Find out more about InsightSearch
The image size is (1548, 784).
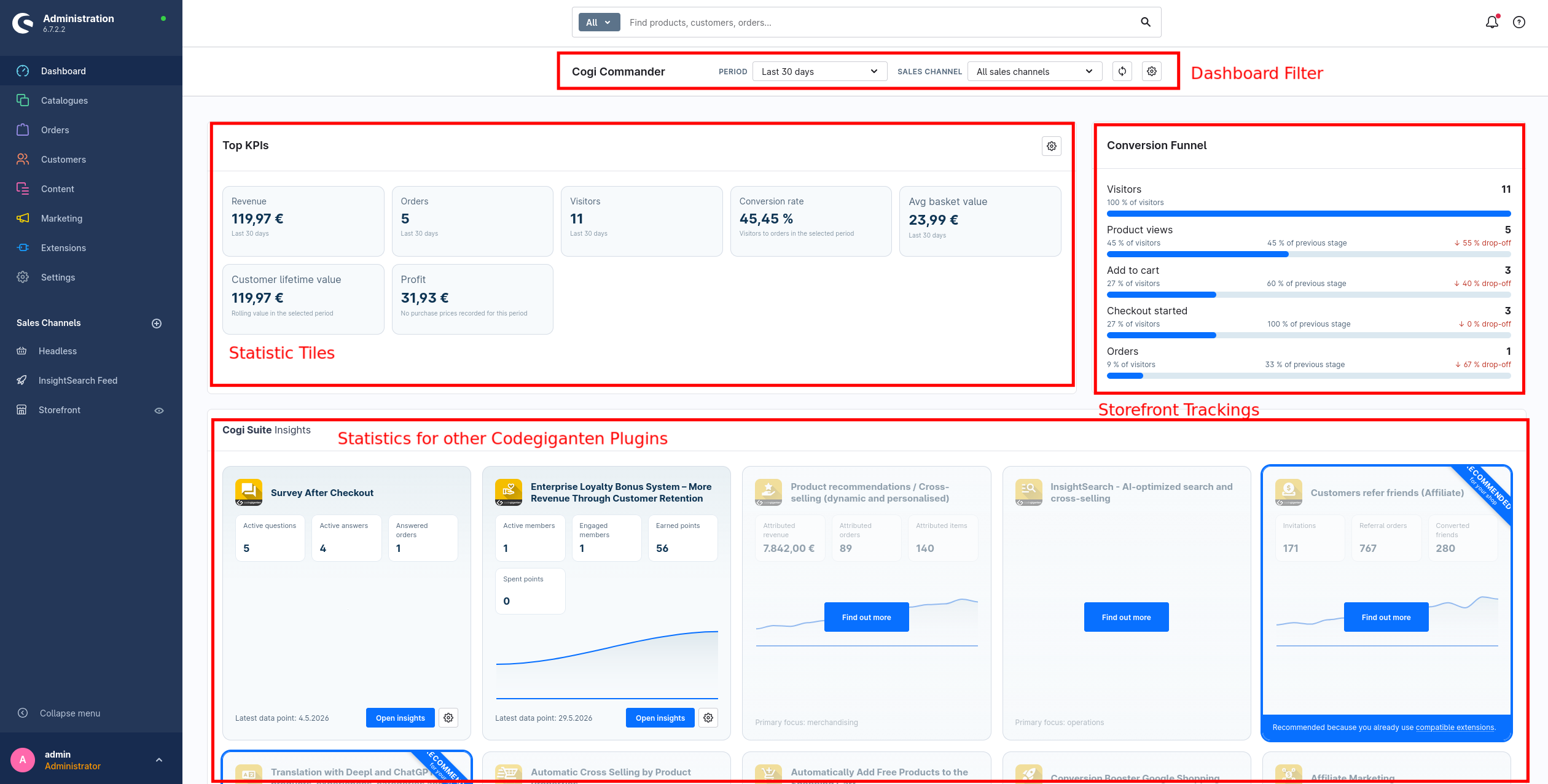(x=1126, y=617)
